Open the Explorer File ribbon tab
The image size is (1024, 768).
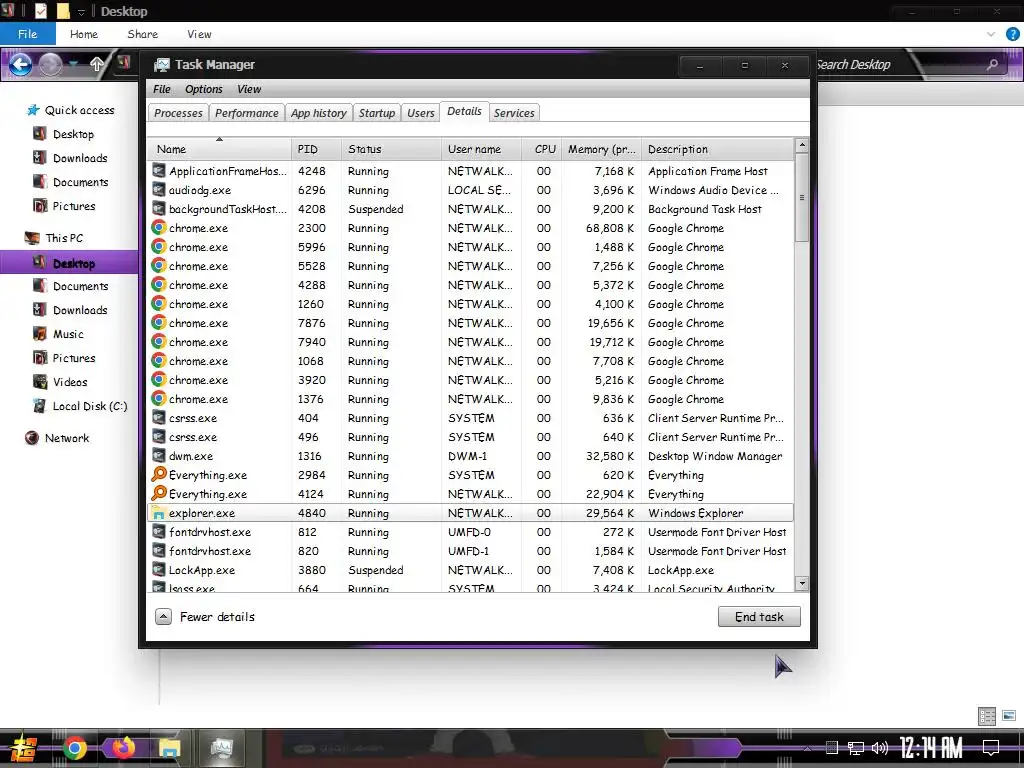click(27, 34)
